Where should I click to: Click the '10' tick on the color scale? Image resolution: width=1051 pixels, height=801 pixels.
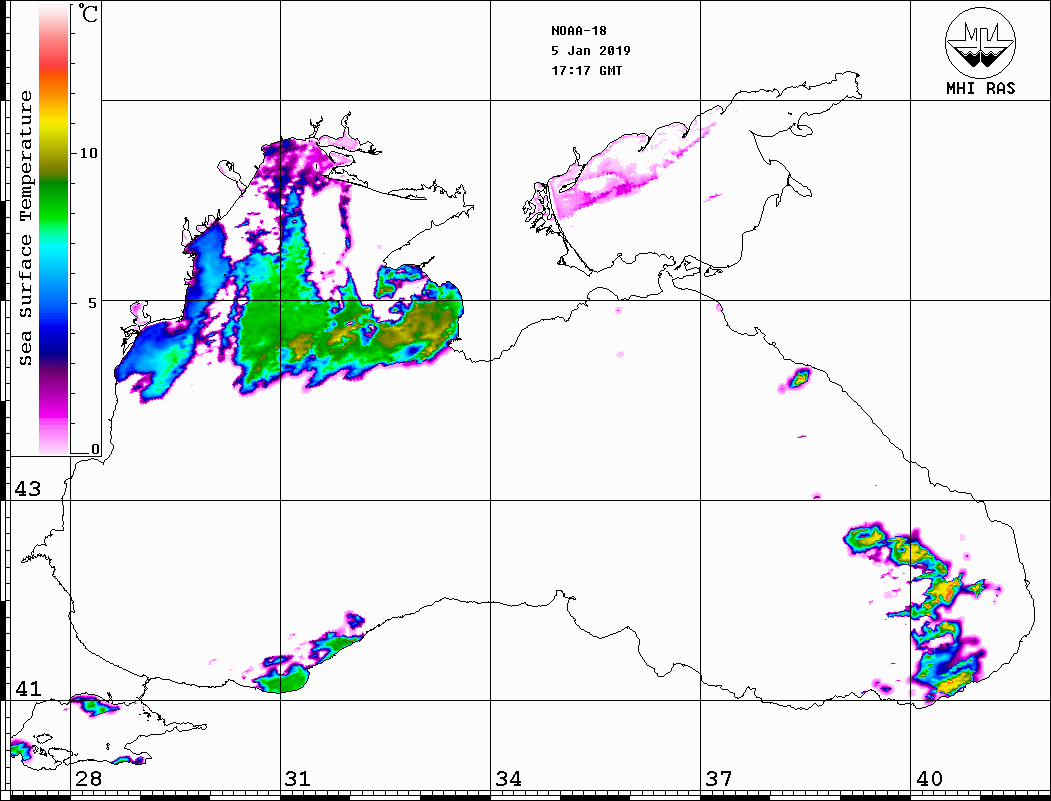88,153
